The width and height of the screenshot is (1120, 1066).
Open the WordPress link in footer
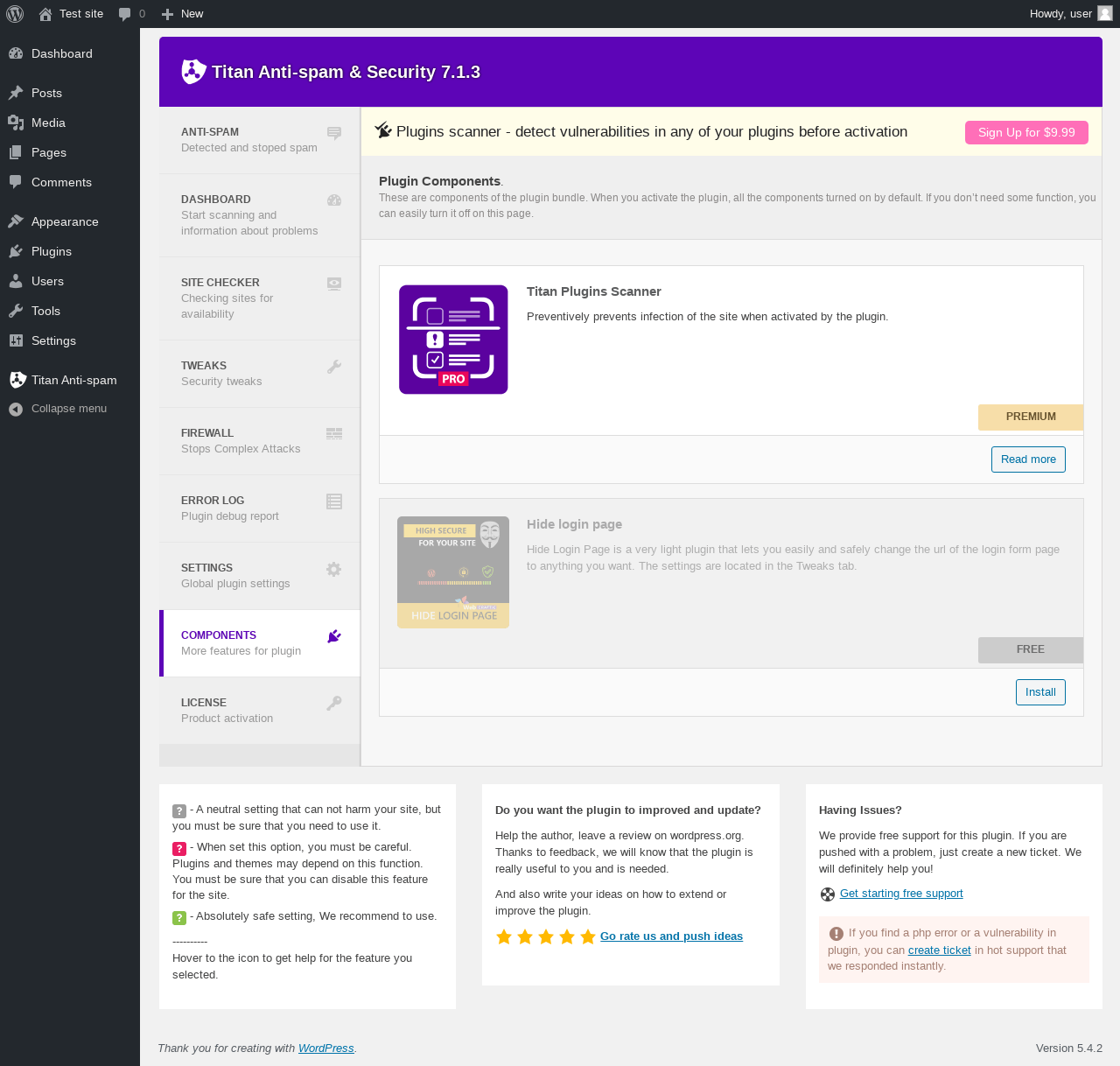(325, 1048)
